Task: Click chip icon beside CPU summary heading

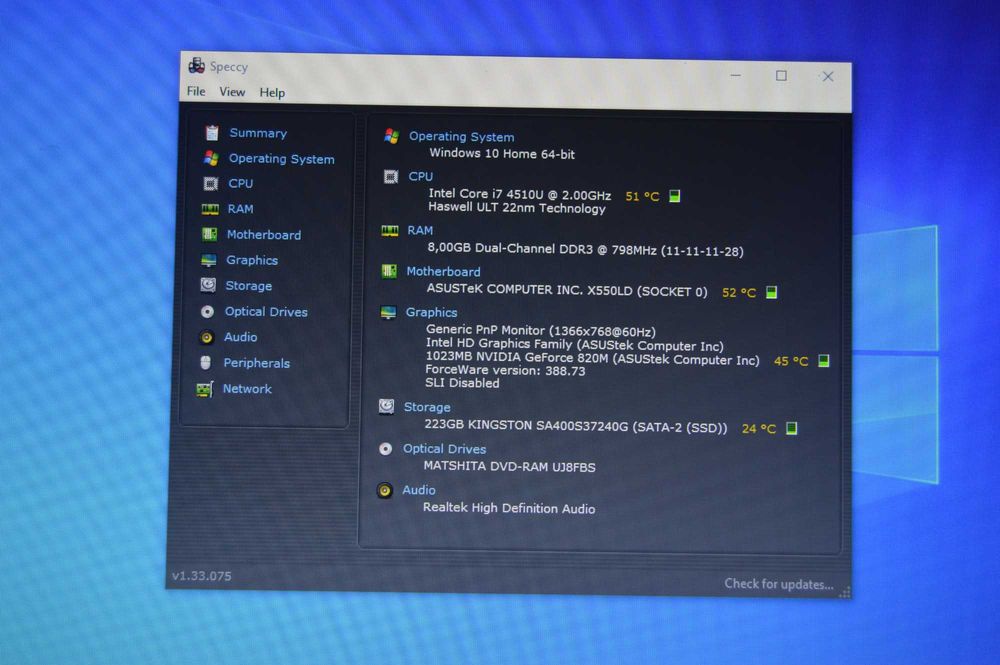Action: coord(391,177)
